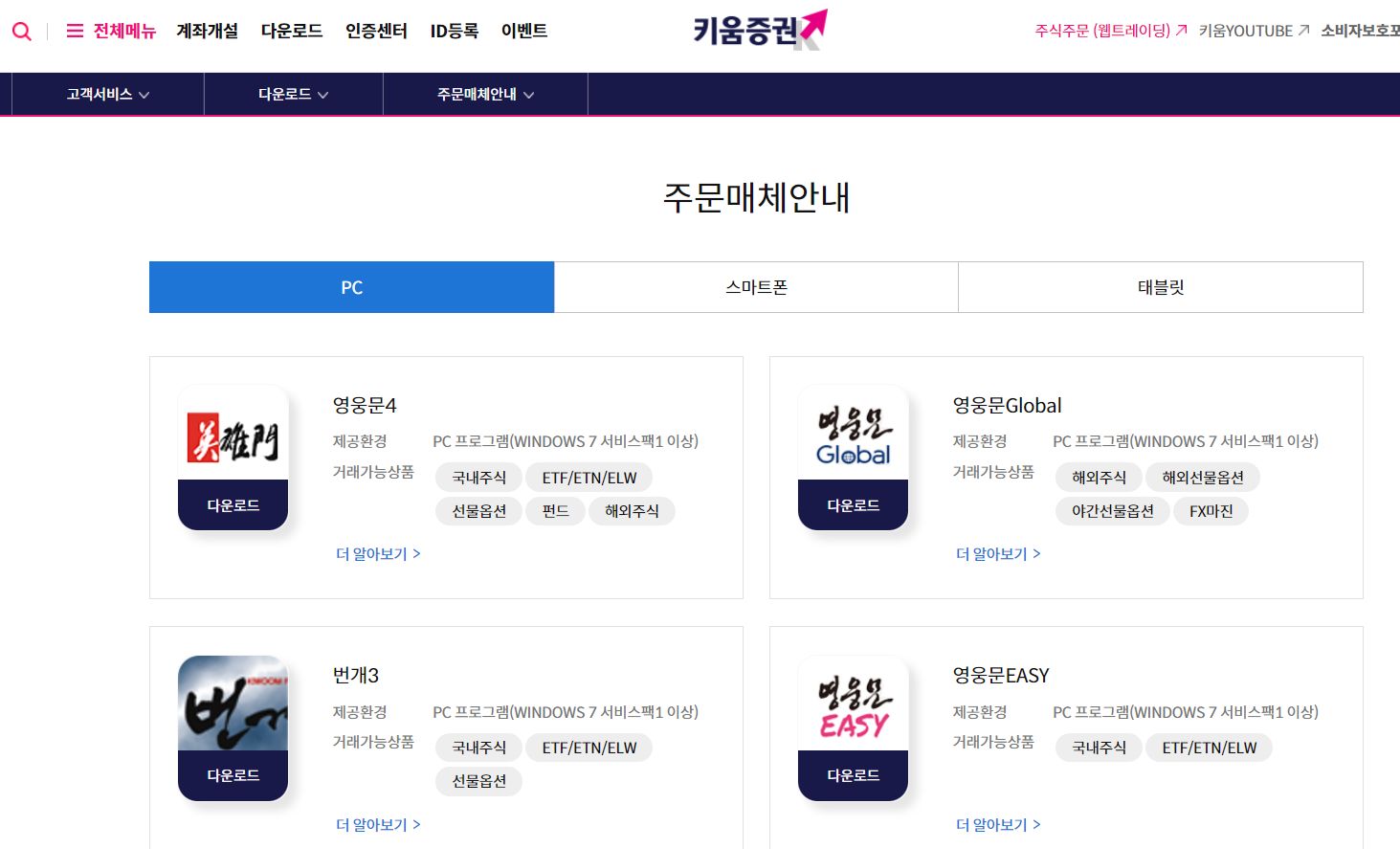
Task: Expand the 고객서비스 dropdown
Action: pyautogui.click(x=107, y=94)
